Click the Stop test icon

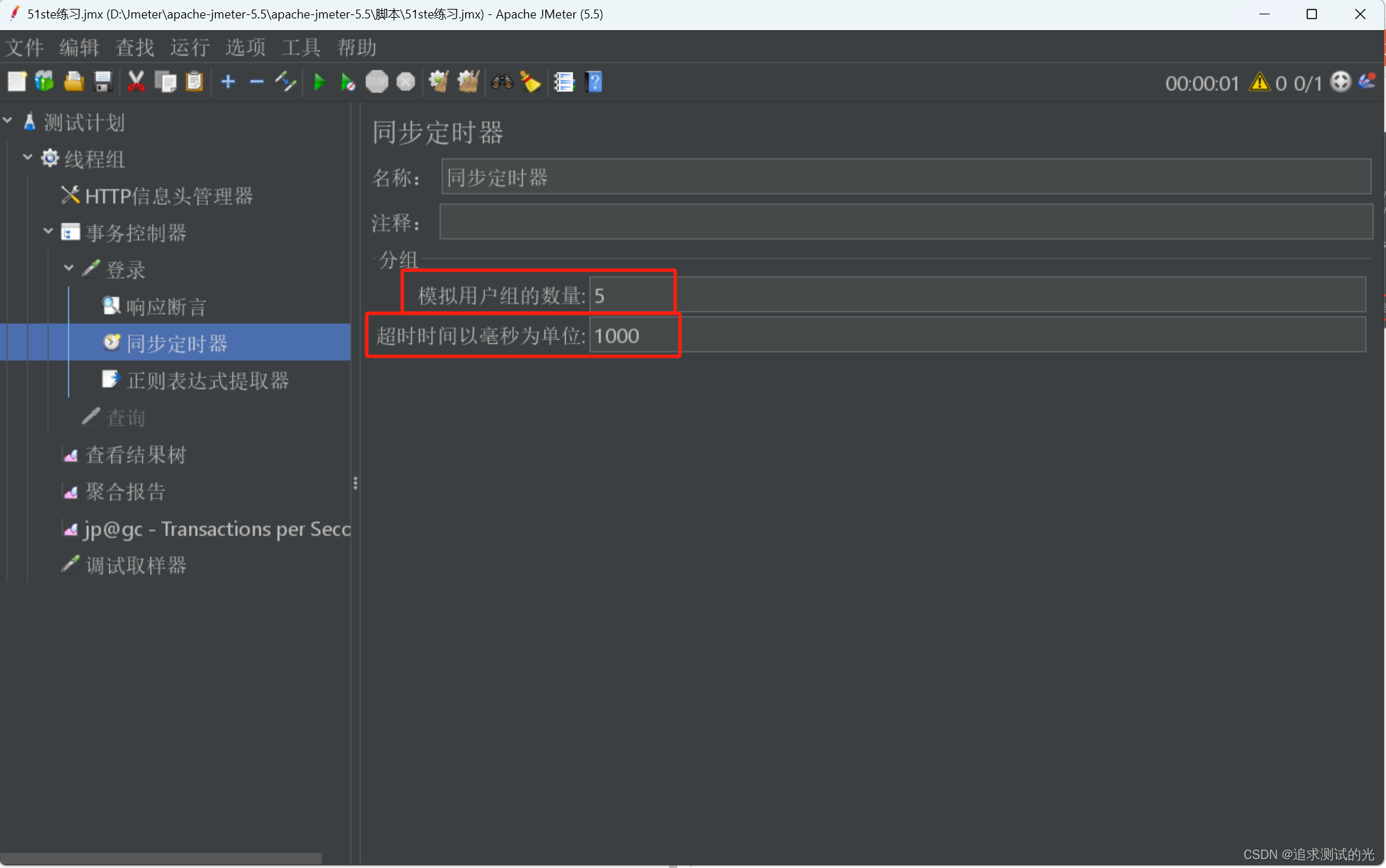pos(377,82)
